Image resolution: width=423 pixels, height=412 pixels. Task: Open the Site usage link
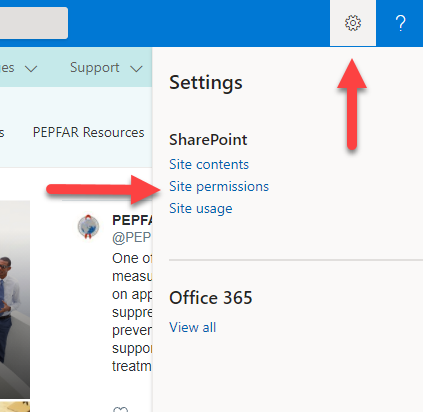click(x=201, y=209)
